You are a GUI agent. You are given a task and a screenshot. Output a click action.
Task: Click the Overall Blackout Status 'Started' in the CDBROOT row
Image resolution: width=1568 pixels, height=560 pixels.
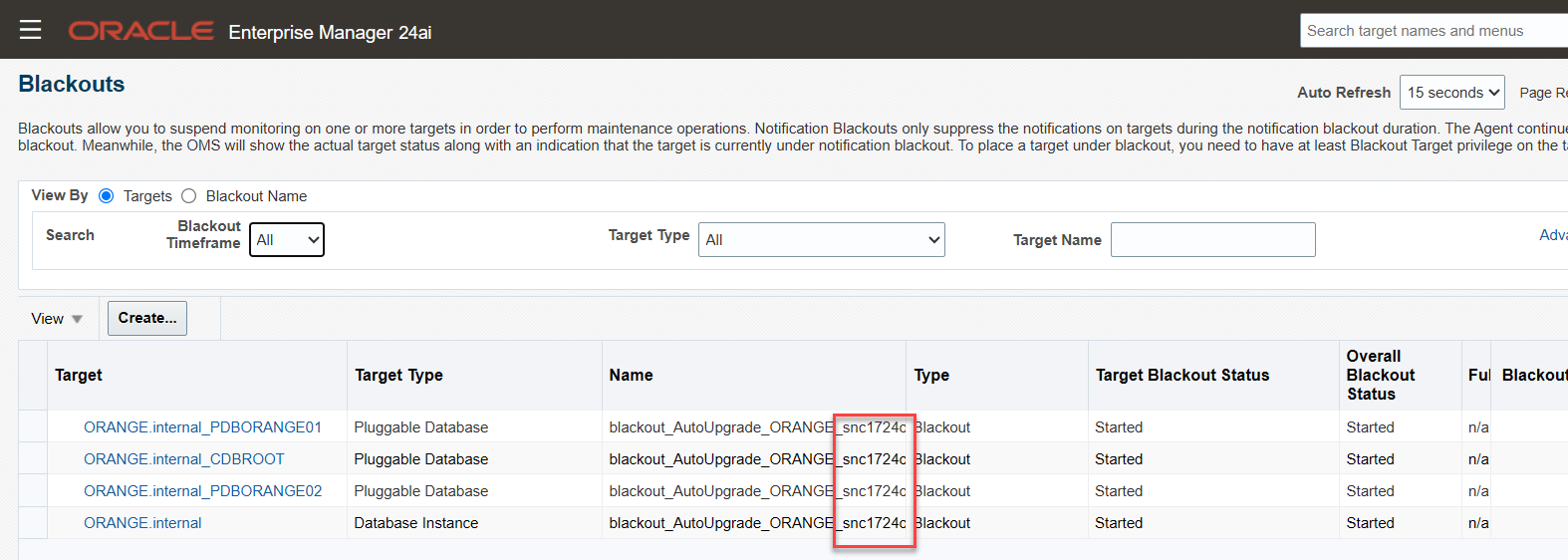[x=1370, y=459]
